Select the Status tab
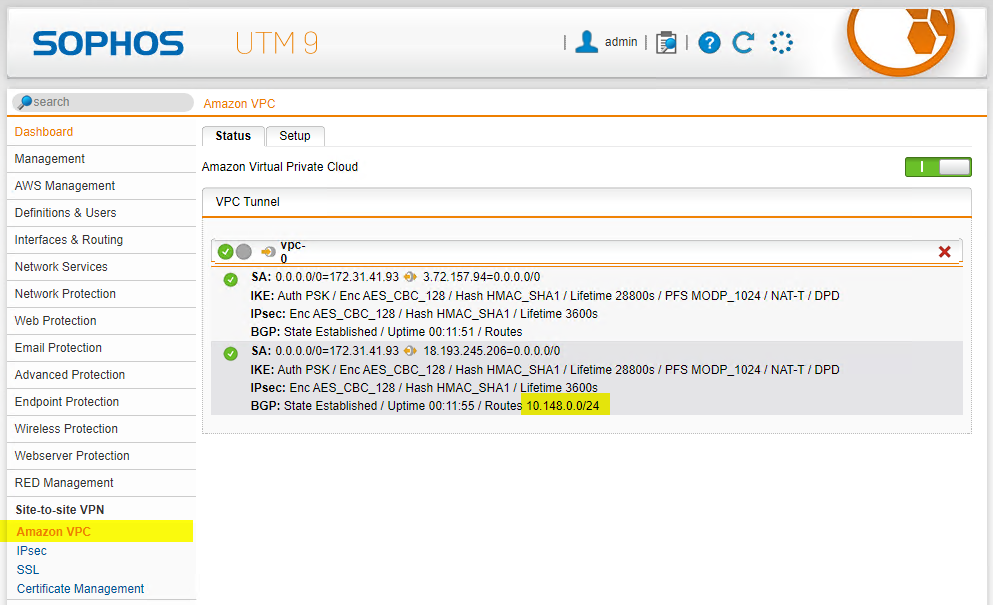The height and width of the screenshot is (605, 993). (x=233, y=136)
